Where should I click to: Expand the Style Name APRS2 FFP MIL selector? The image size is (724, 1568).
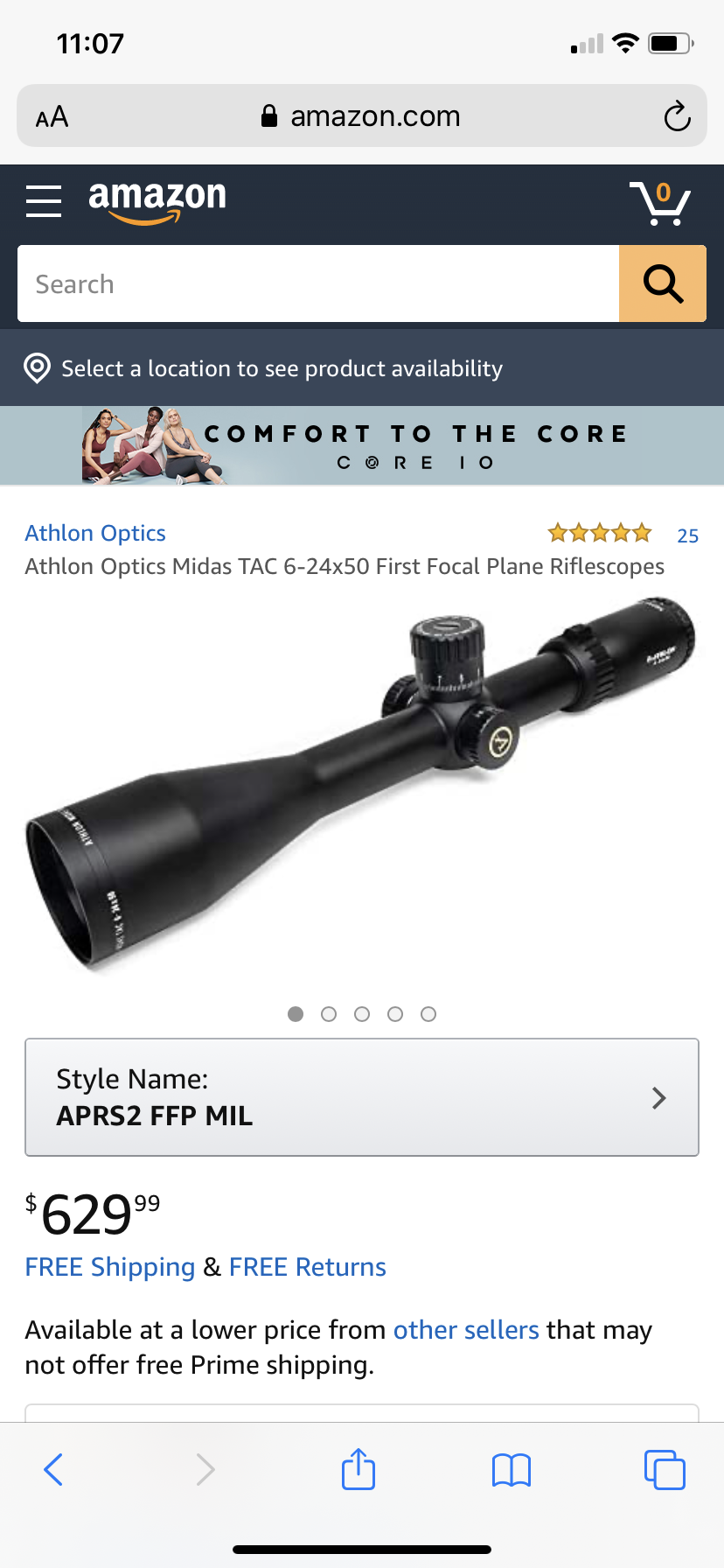click(x=362, y=1097)
